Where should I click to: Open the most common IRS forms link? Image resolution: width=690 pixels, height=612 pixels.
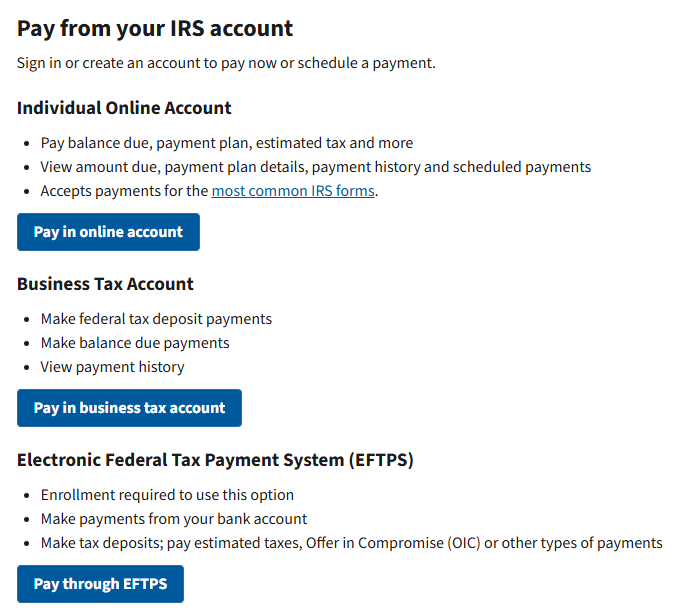(x=292, y=191)
